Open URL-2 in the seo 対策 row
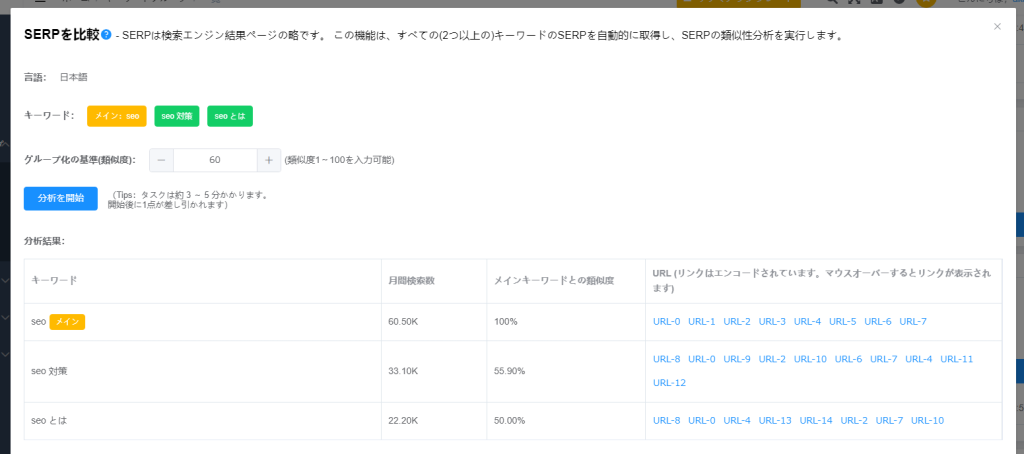This screenshot has height=454, width=1024. click(772, 359)
